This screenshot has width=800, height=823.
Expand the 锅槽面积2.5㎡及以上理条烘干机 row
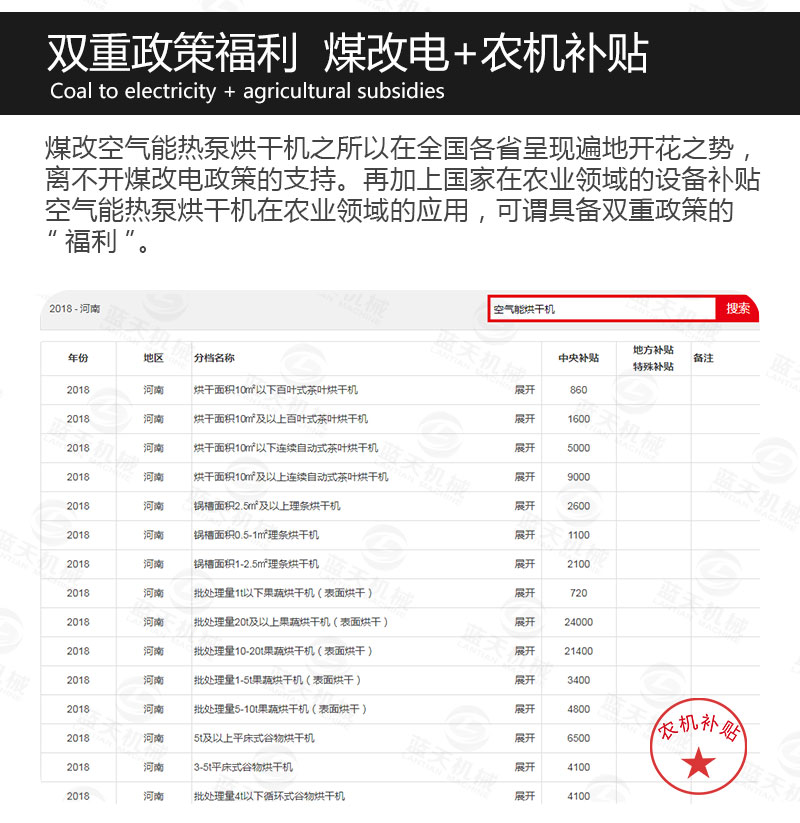[x=525, y=506]
